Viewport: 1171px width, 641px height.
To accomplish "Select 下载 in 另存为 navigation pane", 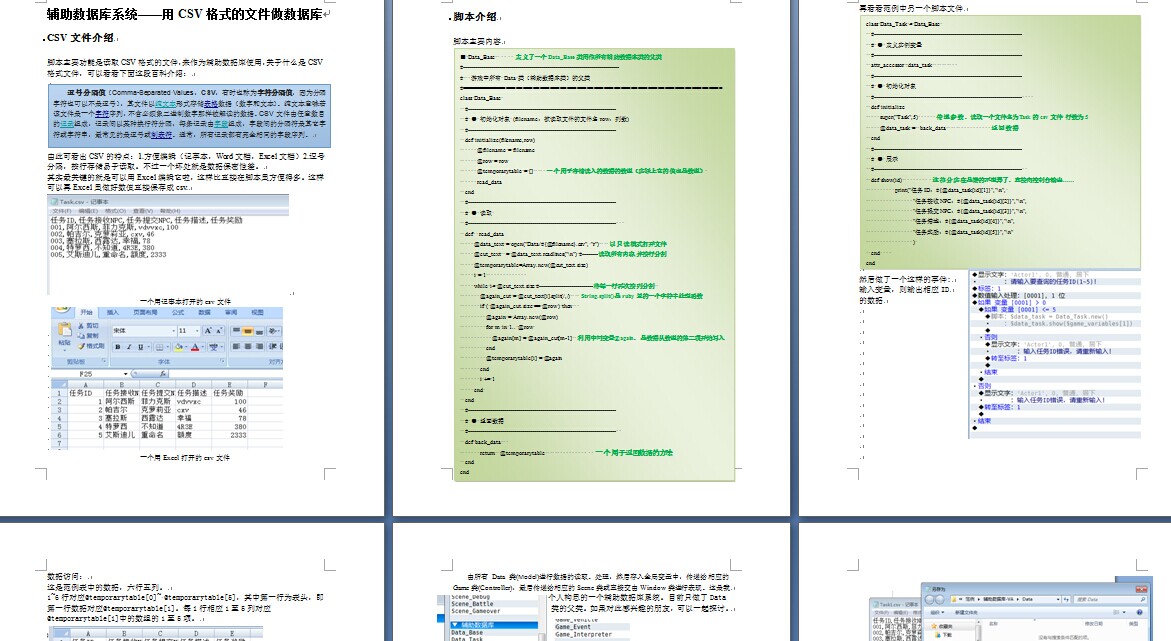I will [x=943, y=635].
